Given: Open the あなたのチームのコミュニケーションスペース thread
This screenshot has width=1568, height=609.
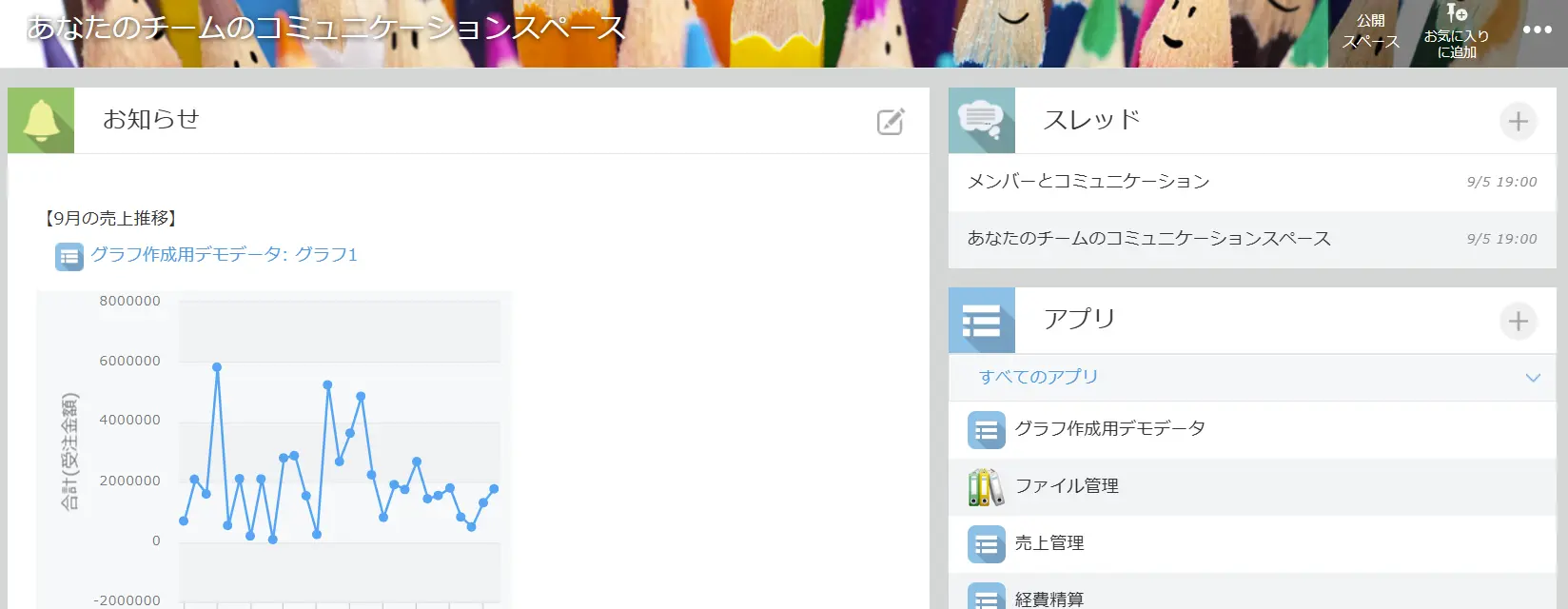Looking at the screenshot, I should pos(1148,239).
